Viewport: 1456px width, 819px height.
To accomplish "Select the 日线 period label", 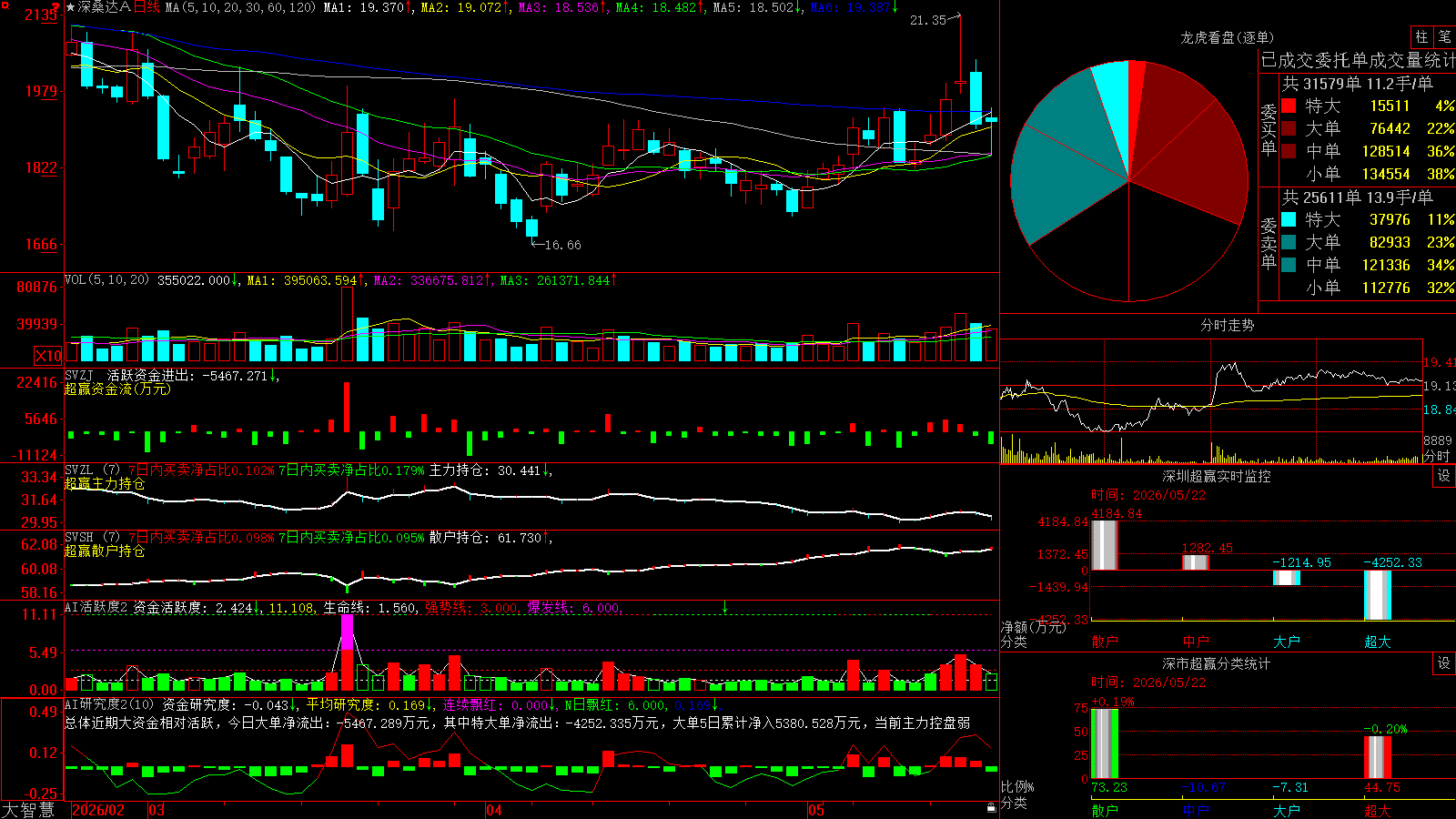I will (147, 7).
